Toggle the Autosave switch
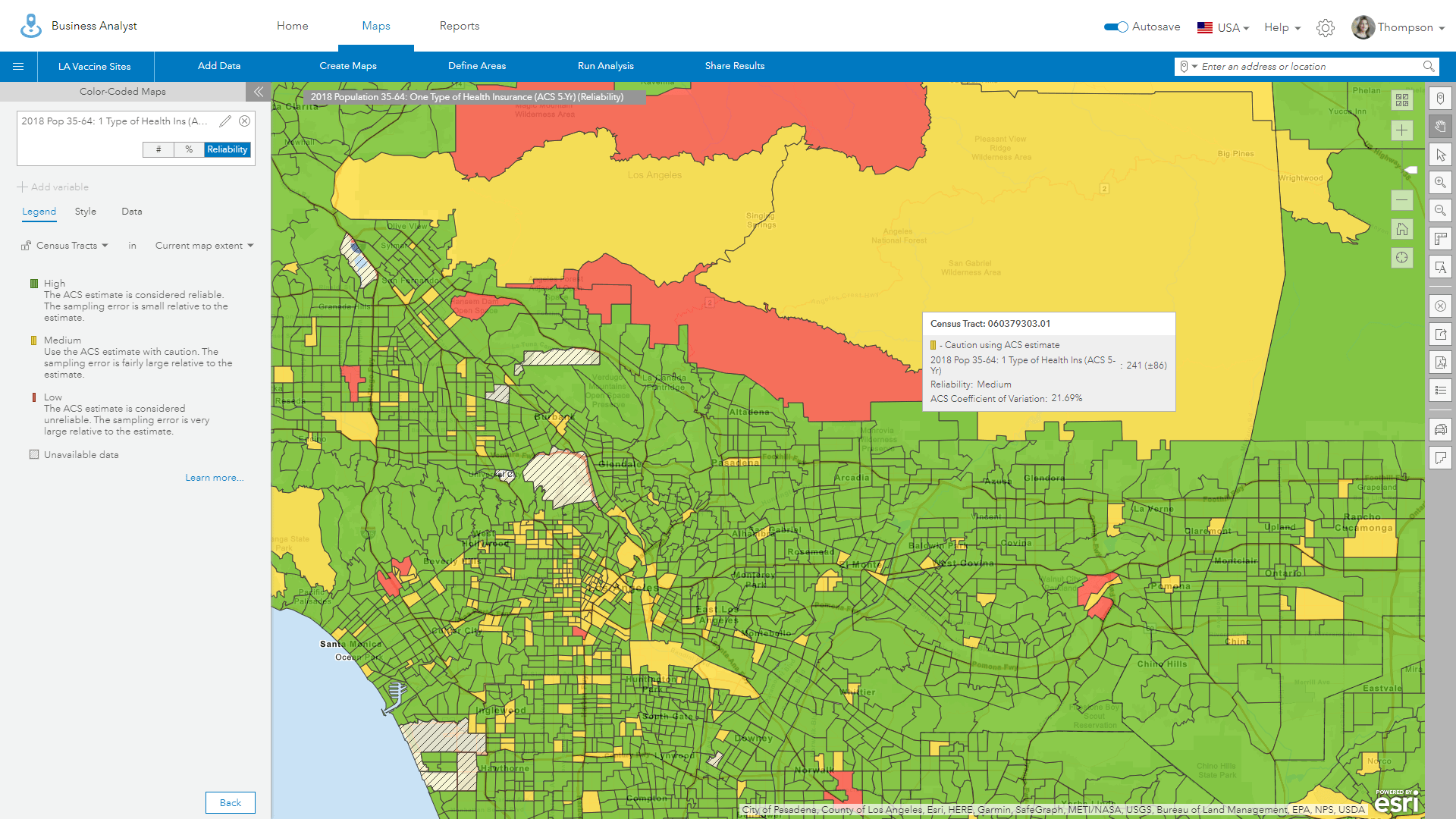The width and height of the screenshot is (1456, 819). click(1116, 27)
